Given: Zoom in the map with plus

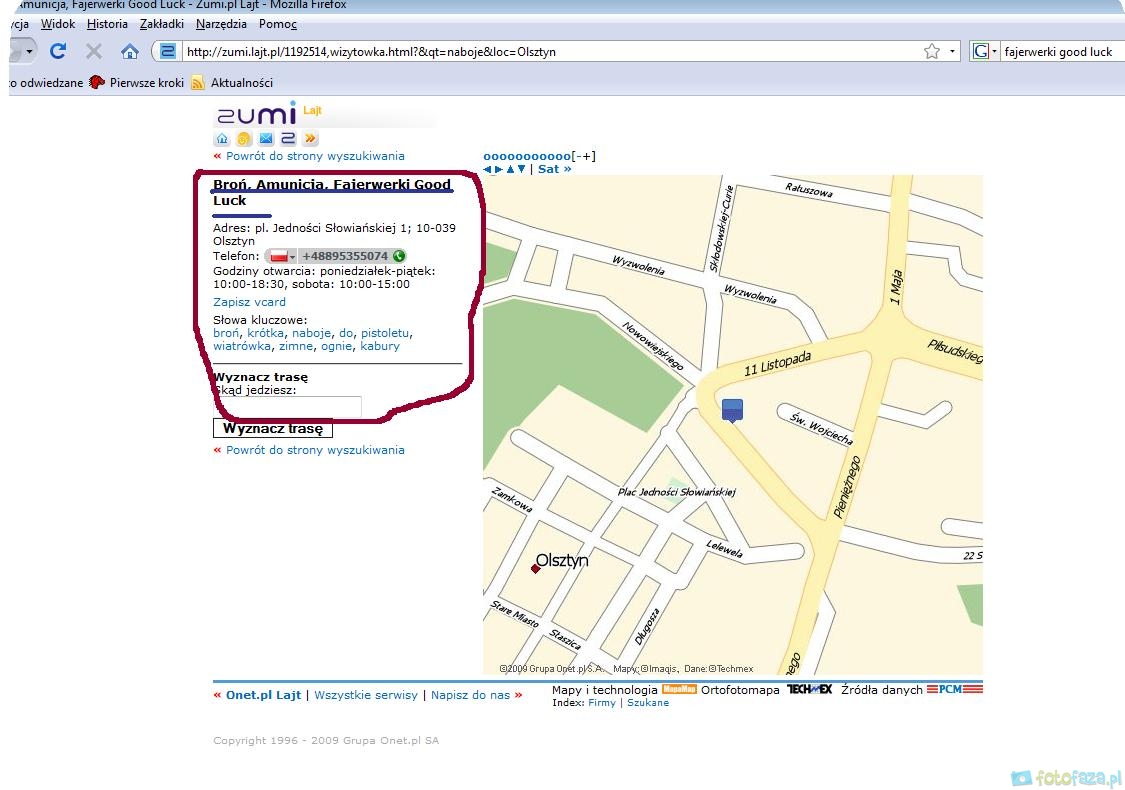Looking at the screenshot, I should click(588, 156).
